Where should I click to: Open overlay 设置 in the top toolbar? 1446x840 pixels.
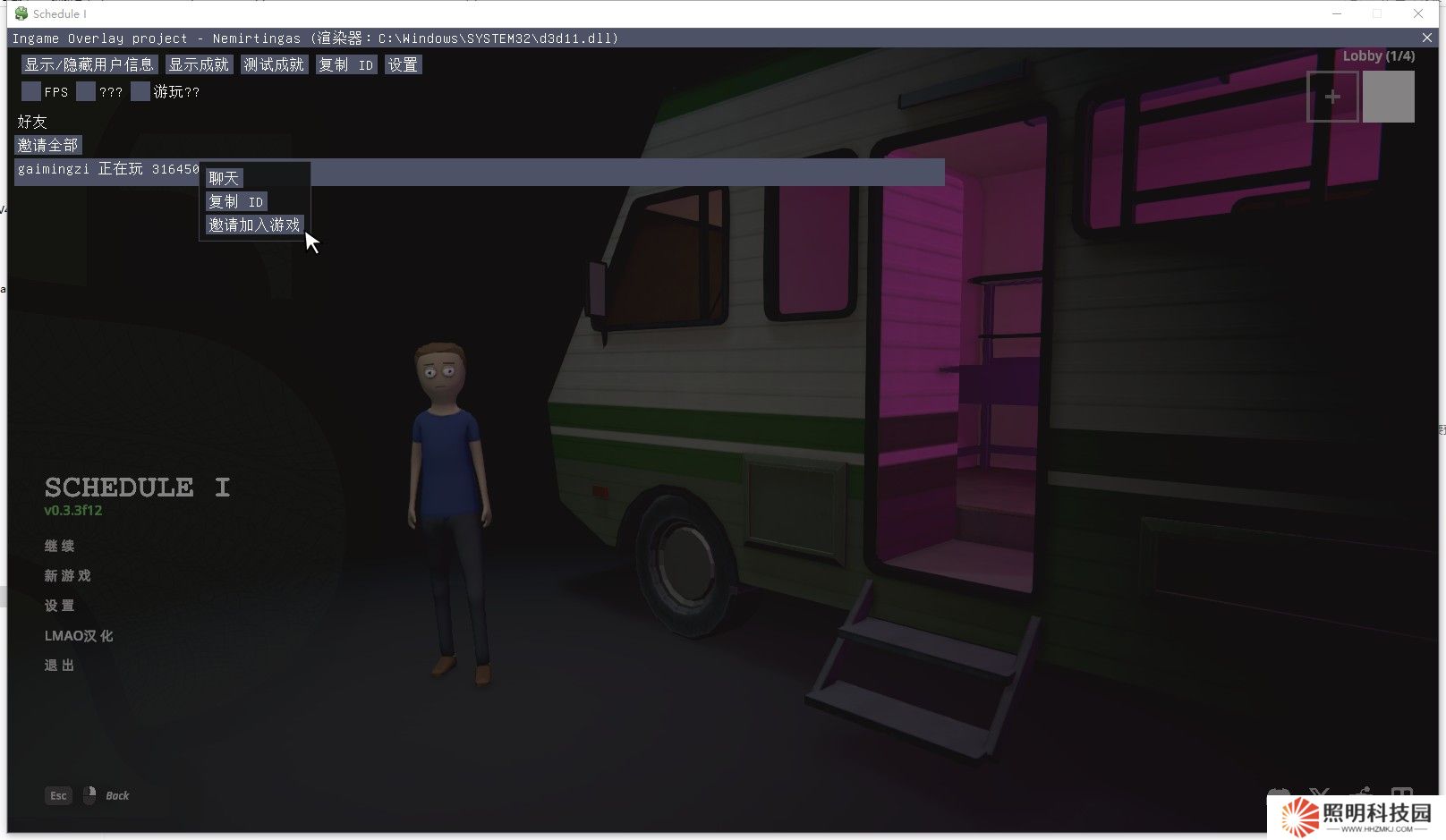(x=403, y=64)
